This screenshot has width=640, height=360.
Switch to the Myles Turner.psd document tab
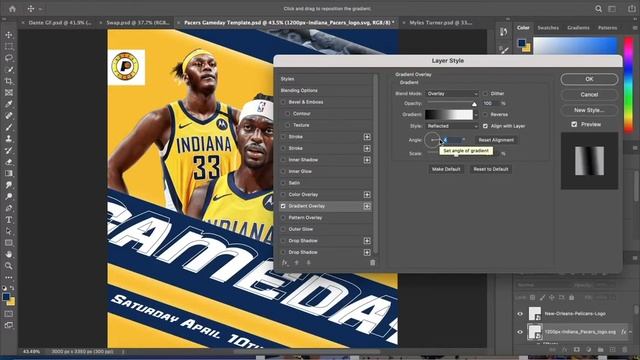[x=440, y=23]
